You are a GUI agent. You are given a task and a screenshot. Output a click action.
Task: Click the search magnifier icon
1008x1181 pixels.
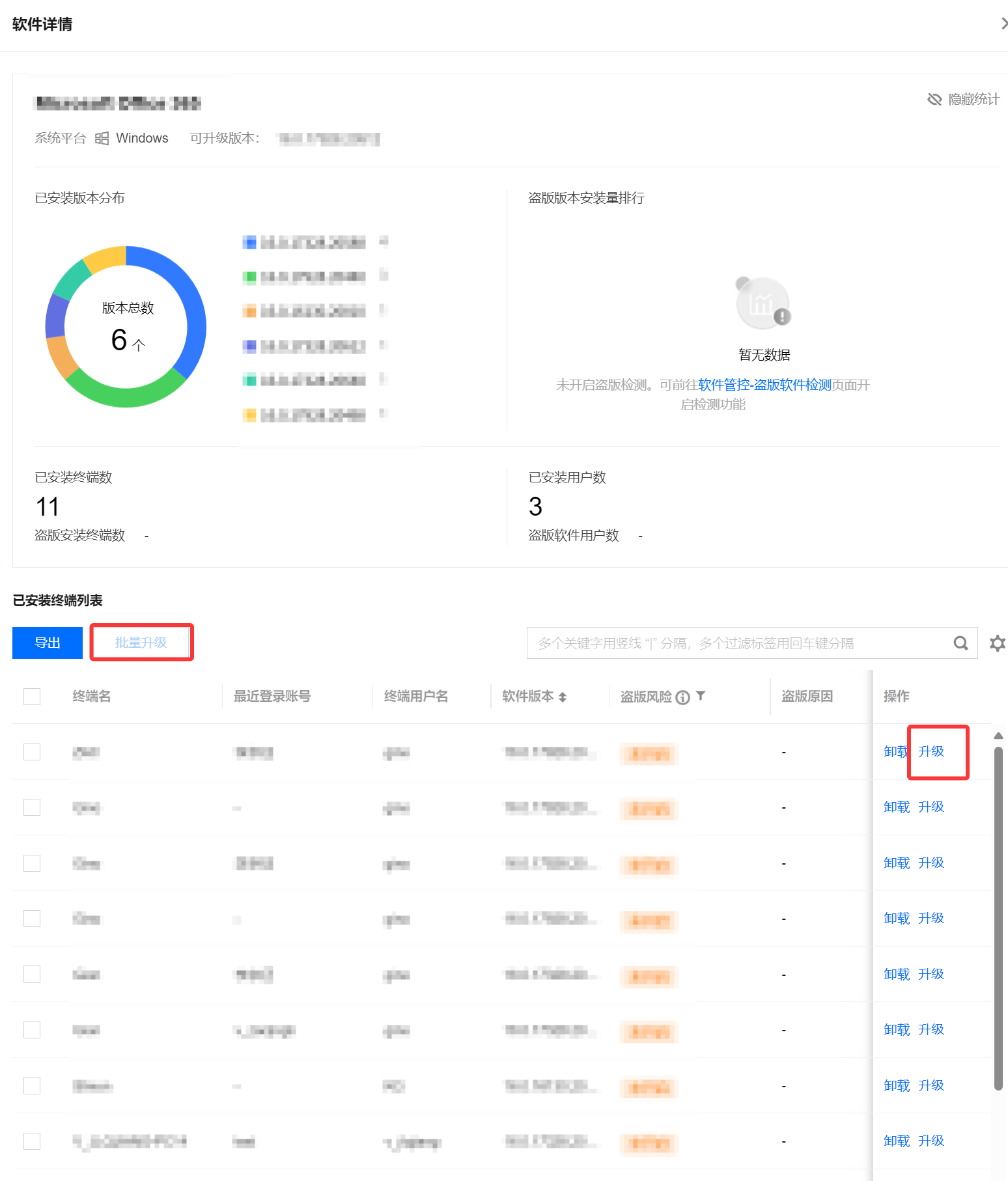[x=960, y=643]
